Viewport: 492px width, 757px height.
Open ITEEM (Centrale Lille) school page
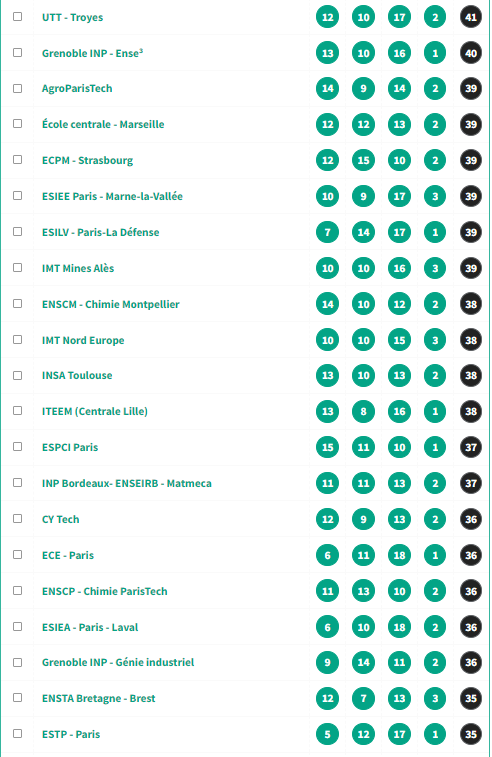pyautogui.click(x=95, y=411)
